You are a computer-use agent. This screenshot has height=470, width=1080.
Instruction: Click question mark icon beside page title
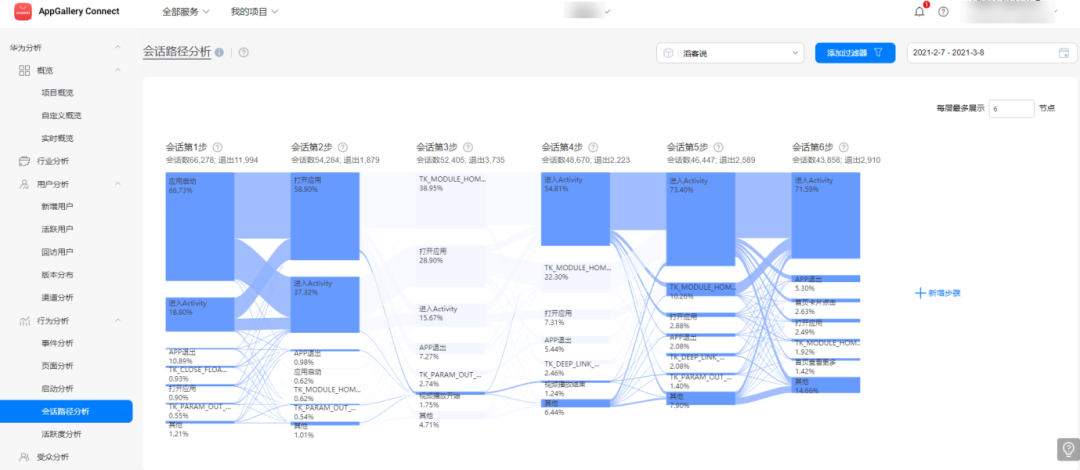pyautogui.click(x=244, y=52)
